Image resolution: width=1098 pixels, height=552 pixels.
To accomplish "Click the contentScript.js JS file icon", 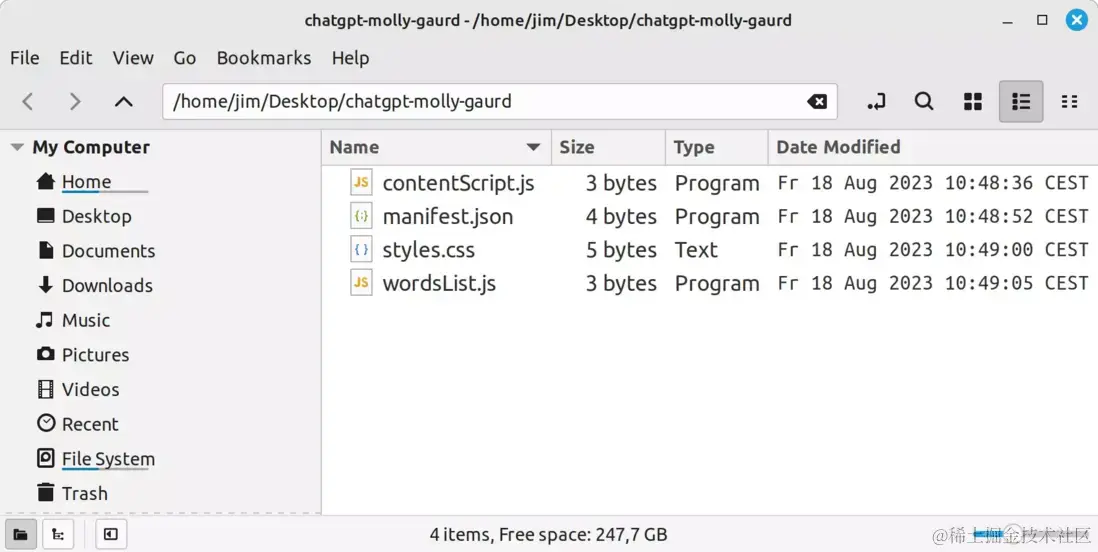I will [x=361, y=183].
